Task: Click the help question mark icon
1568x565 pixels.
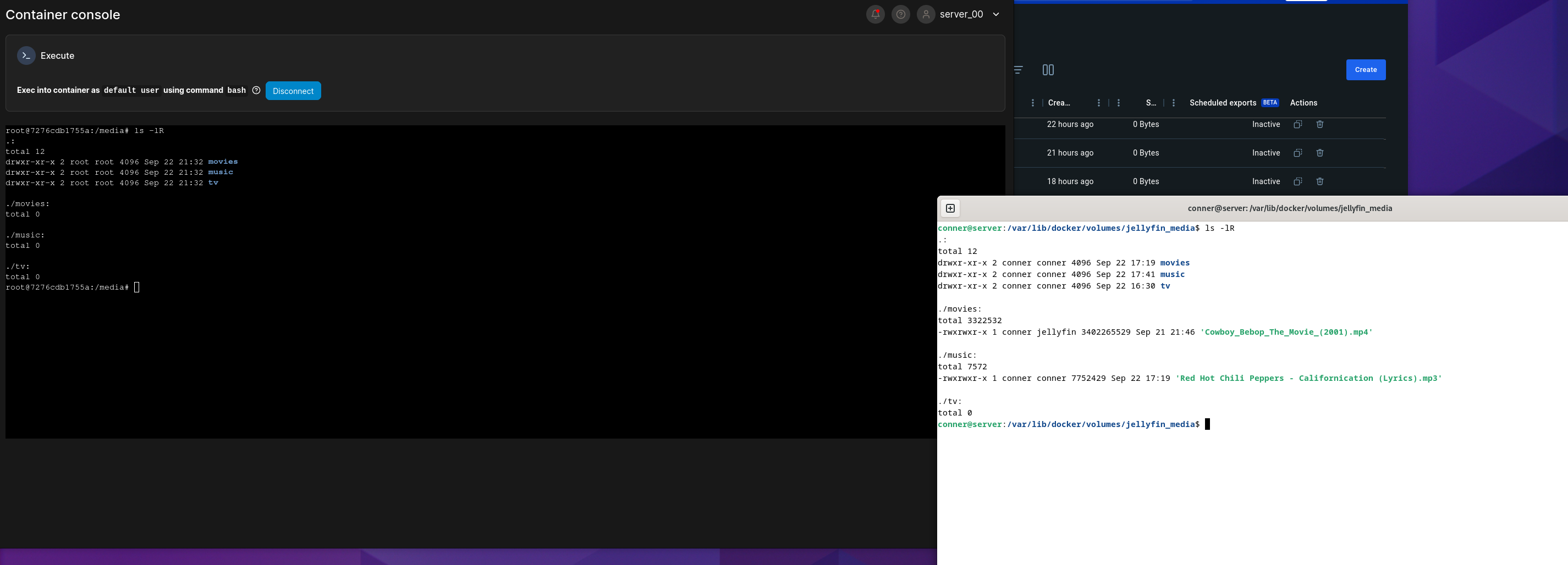Action: click(x=900, y=15)
